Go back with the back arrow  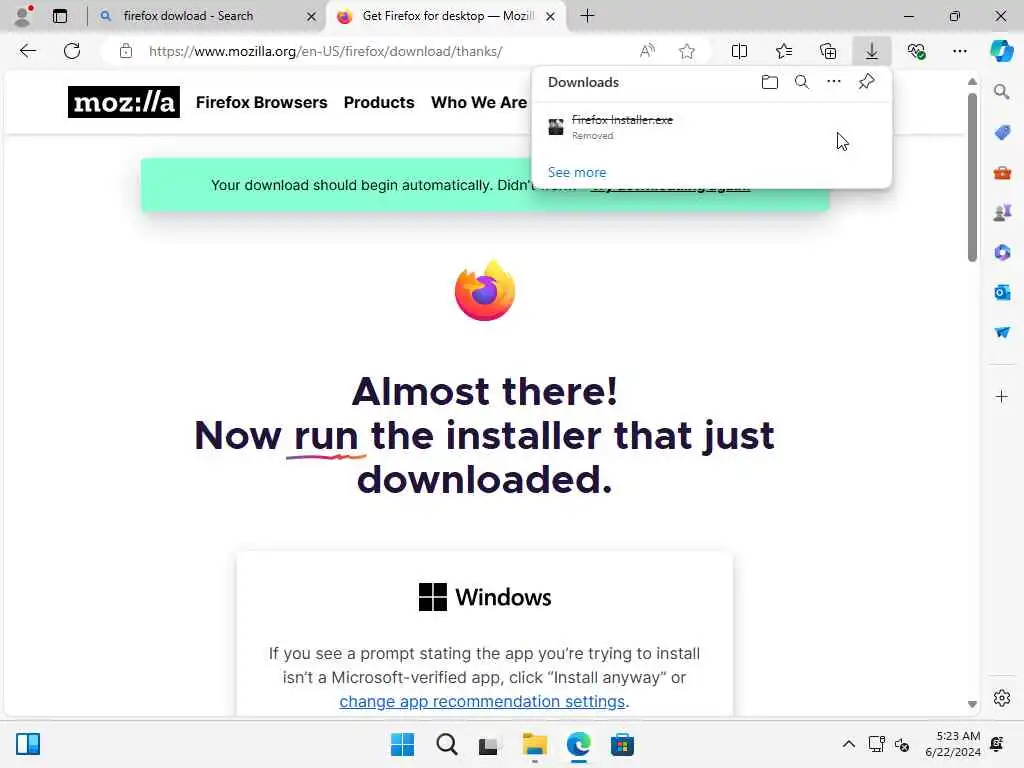pyautogui.click(x=27, y=51)
